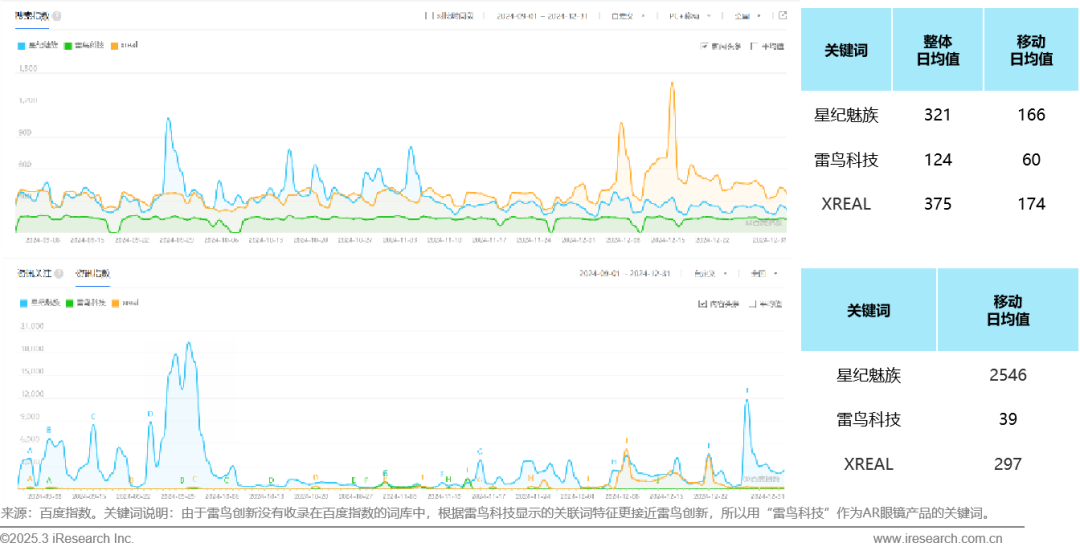Click 星纪魅族 row in lower table
Viewport: 1080px width, 547px height.
(939, 375)
